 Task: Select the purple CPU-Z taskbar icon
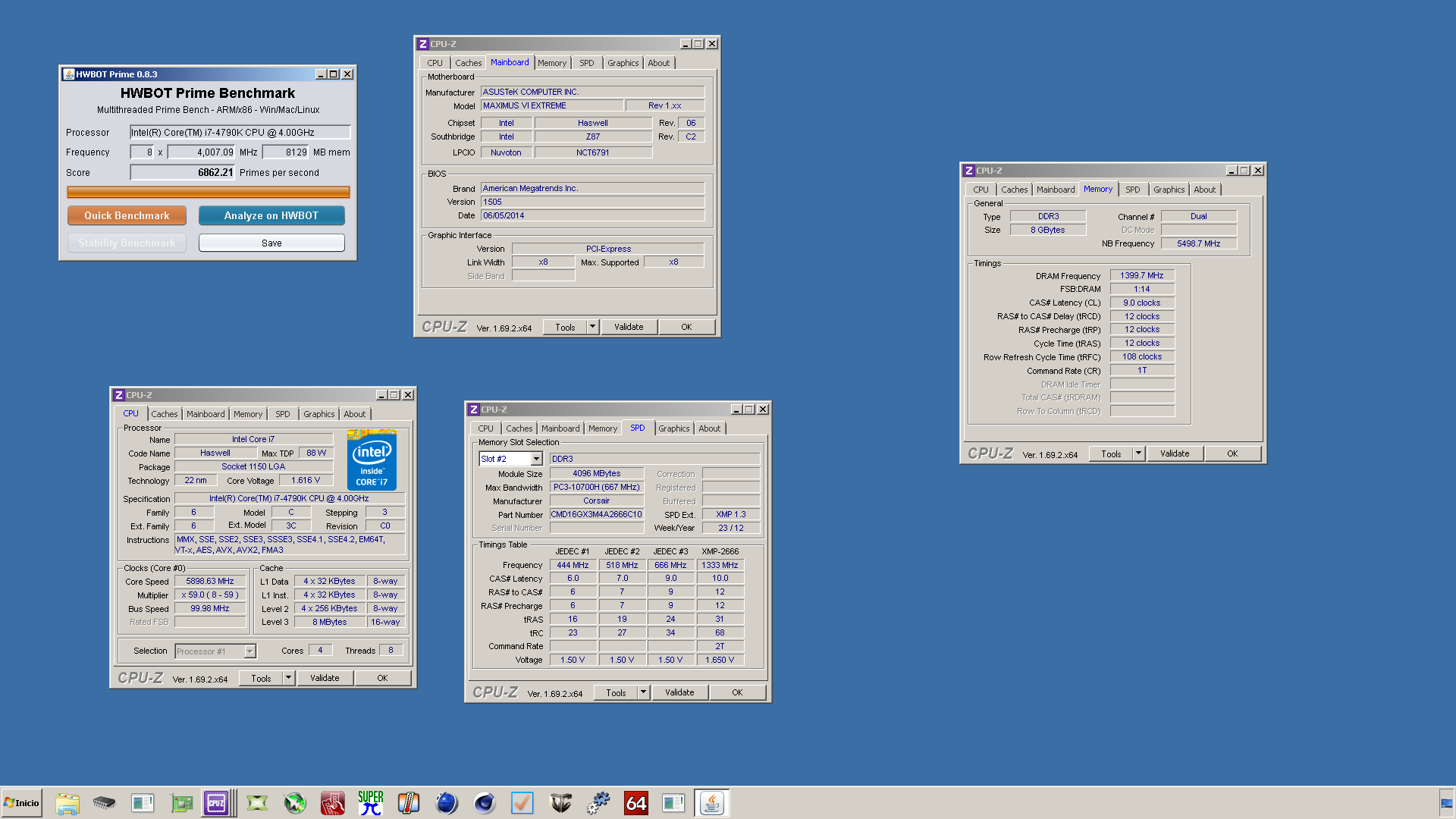pyautogui.click(x=217, y=803)
